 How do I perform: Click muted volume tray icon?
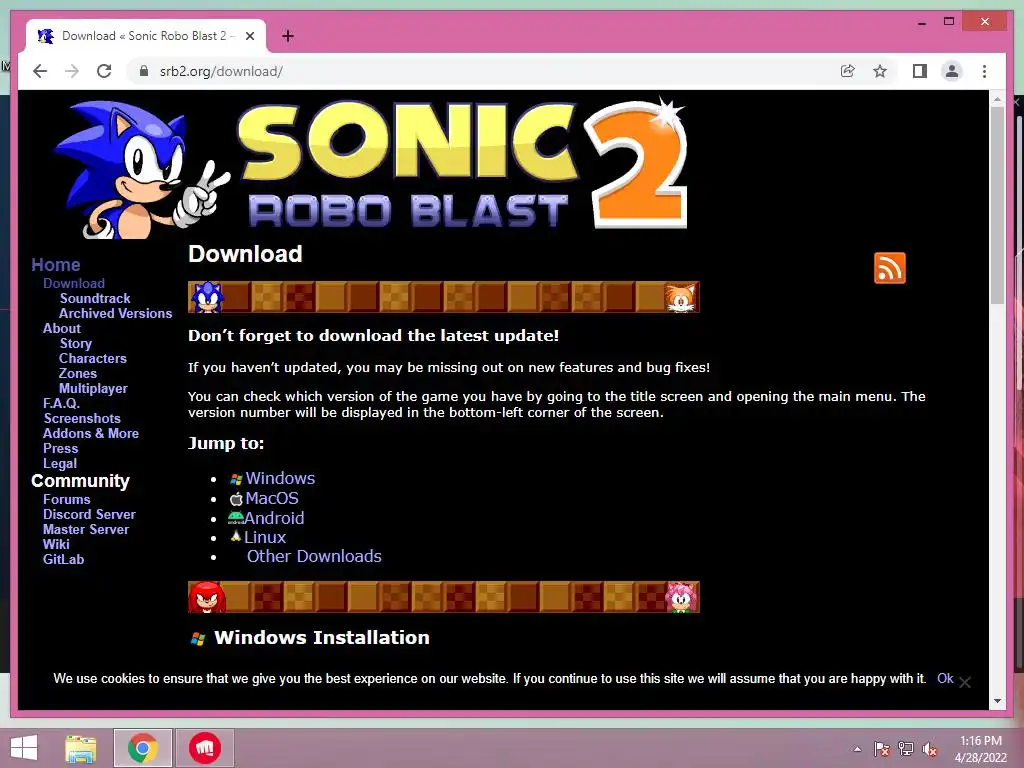pyautogui.click(x=930, y=749)
